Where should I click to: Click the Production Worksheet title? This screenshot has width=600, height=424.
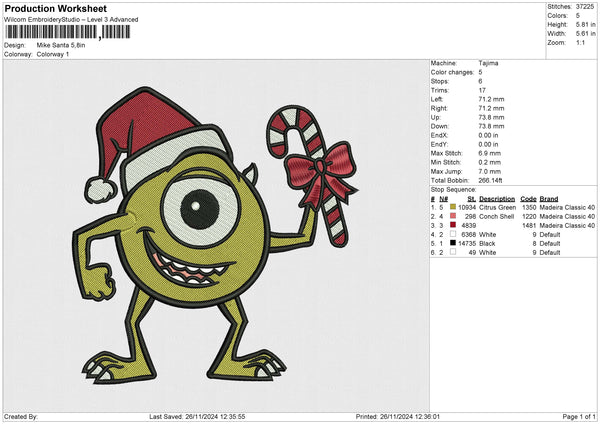(x=56, y=8)
